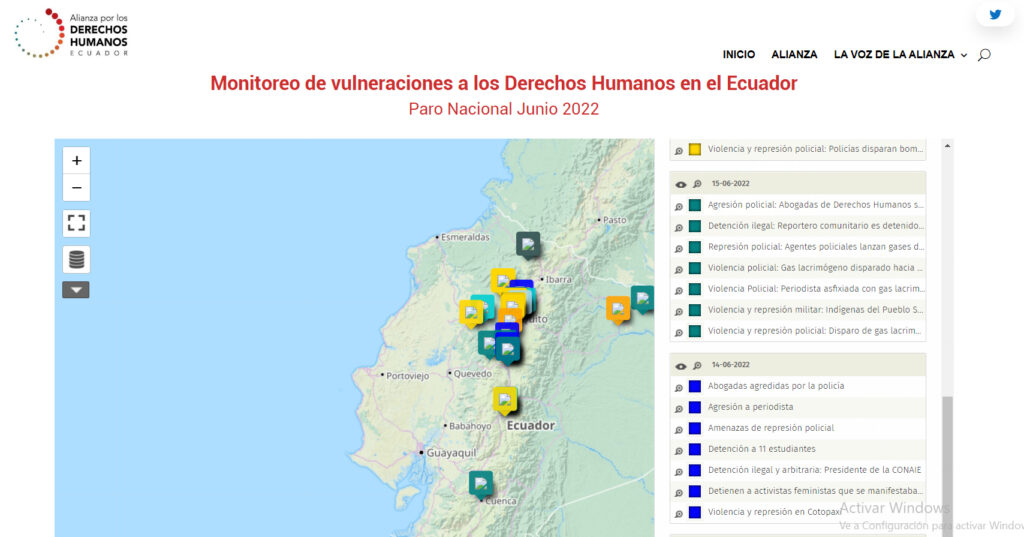Zoom in on the map
Viewport: 1024px width, 537px height.
tap(76, 160)
